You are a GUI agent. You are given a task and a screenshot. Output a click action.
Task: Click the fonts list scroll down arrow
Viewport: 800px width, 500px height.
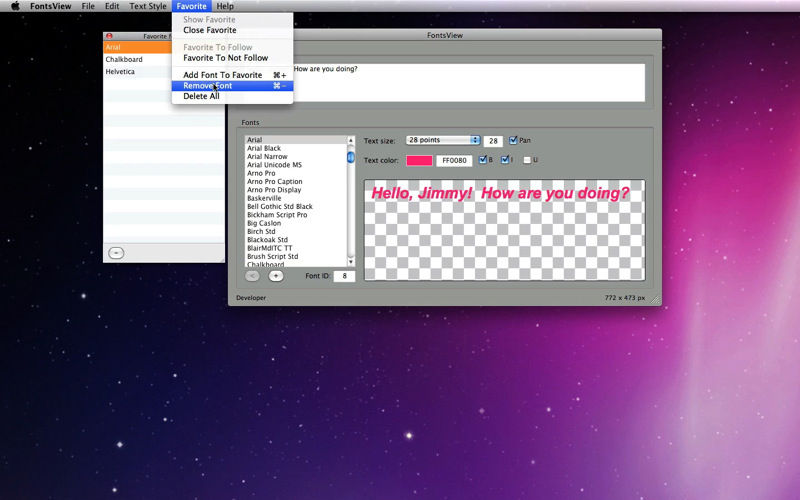tap(351, 262)
